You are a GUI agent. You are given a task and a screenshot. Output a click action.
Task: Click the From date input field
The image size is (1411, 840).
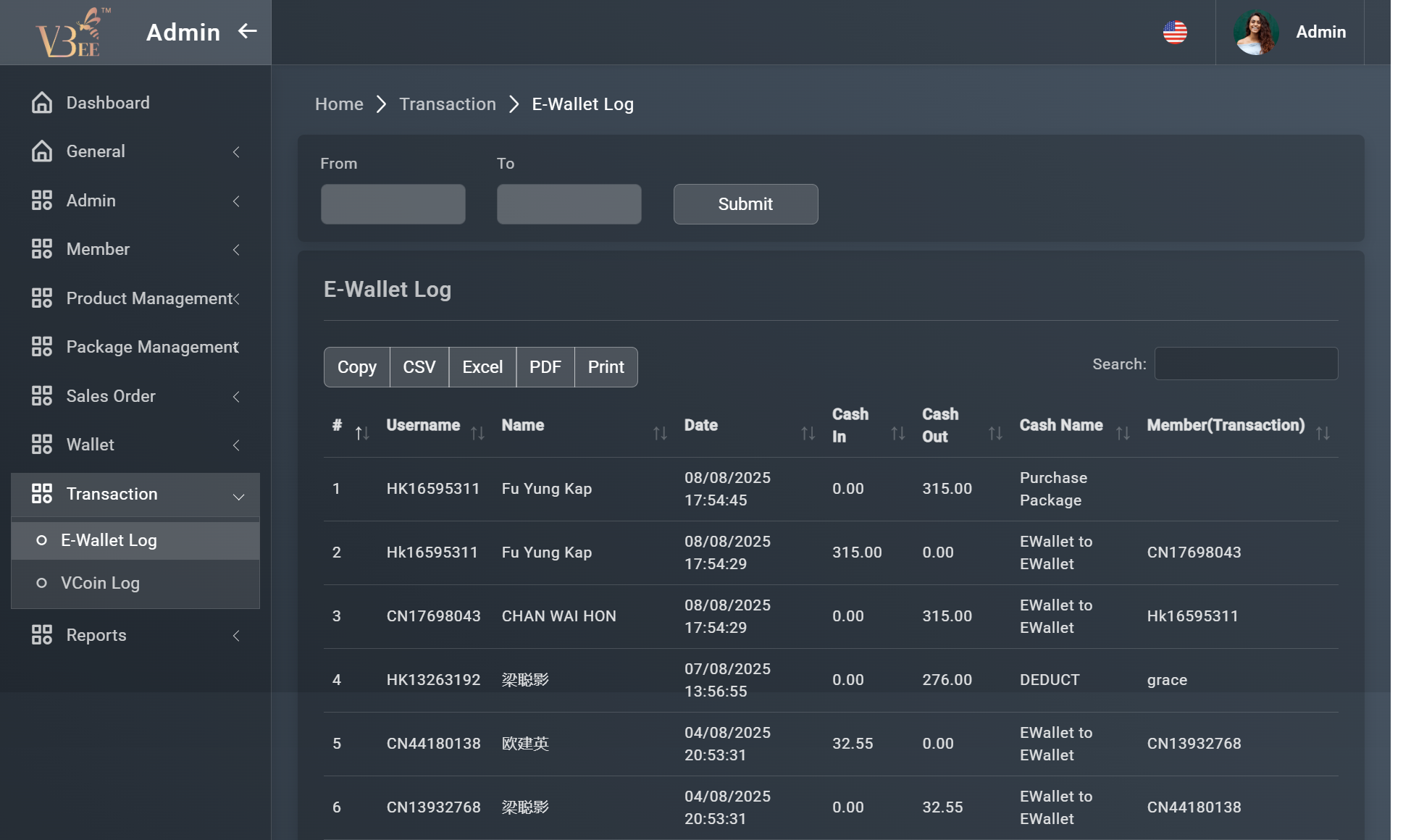click(393, 204)
